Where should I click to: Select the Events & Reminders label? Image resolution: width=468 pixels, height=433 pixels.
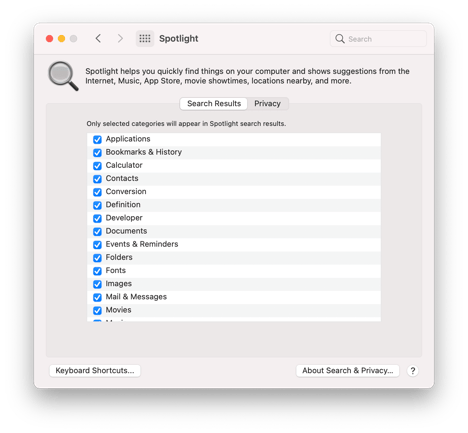[142, 244]
